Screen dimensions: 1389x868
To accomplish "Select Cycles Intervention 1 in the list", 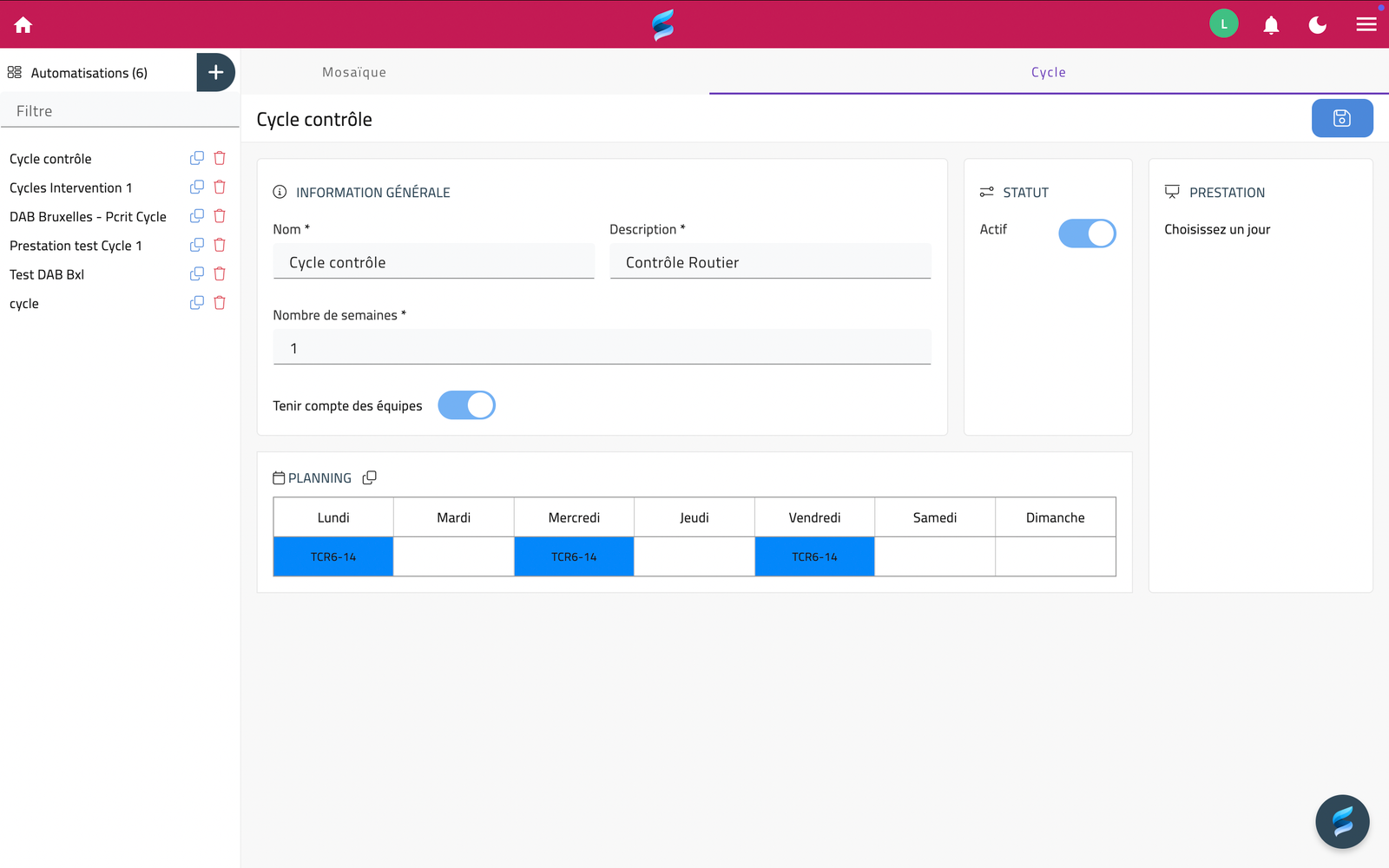I will (71, 187).
